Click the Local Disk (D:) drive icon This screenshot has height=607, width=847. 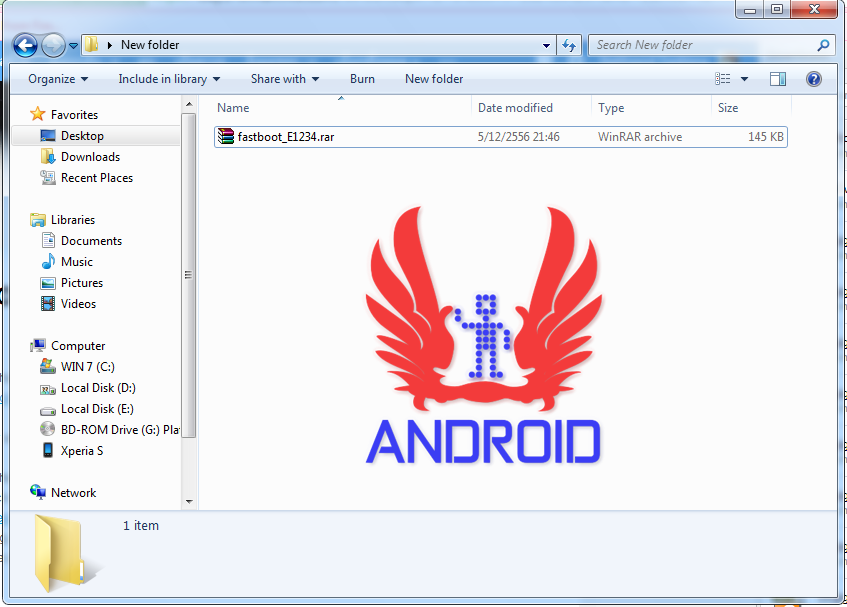[x=48, y=389]
